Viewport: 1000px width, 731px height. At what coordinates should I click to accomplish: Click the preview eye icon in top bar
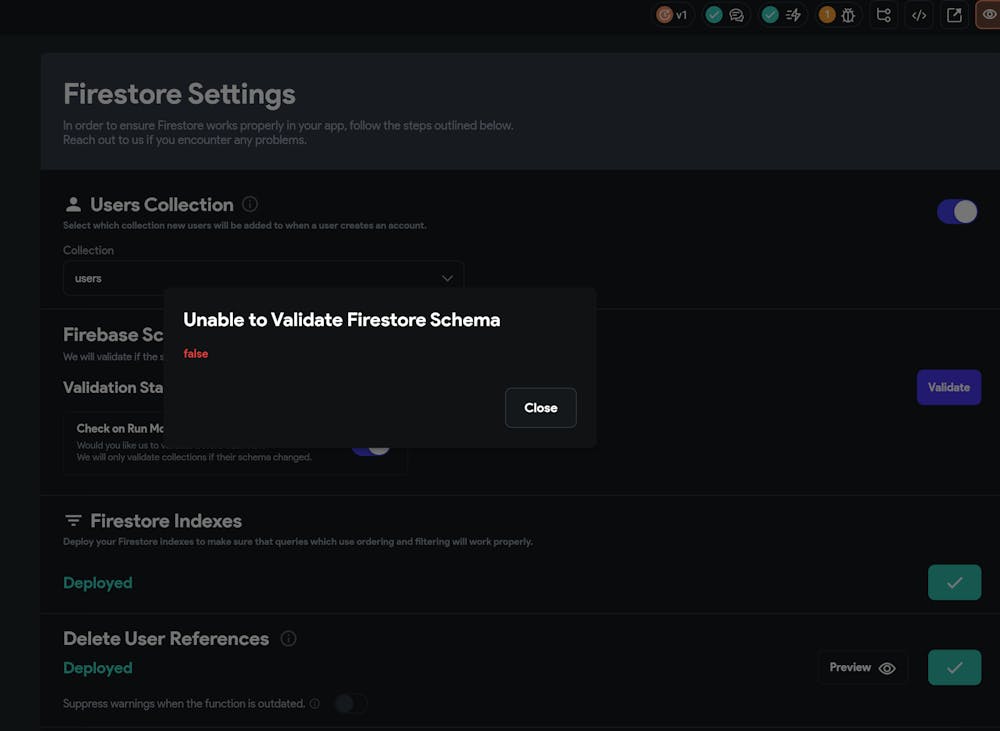pyautogui.click(x=989, y=15)
